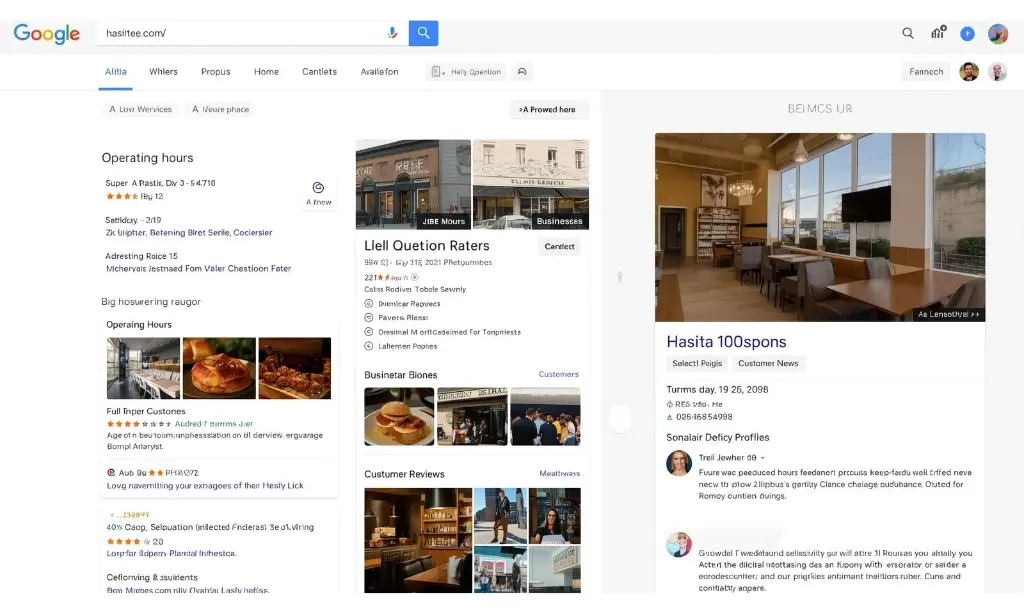Click the Google logo
This screenshot has width=1024, height=614.
pos(46,33)
